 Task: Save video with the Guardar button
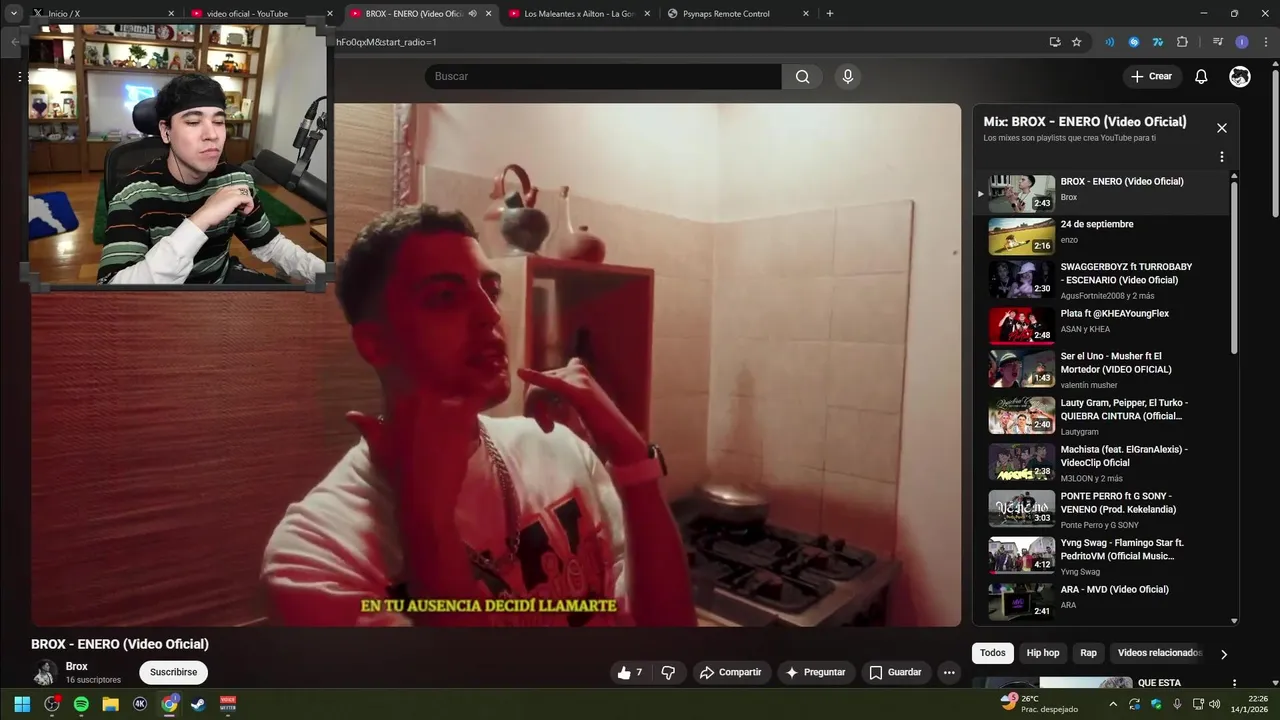pos(895,673)
